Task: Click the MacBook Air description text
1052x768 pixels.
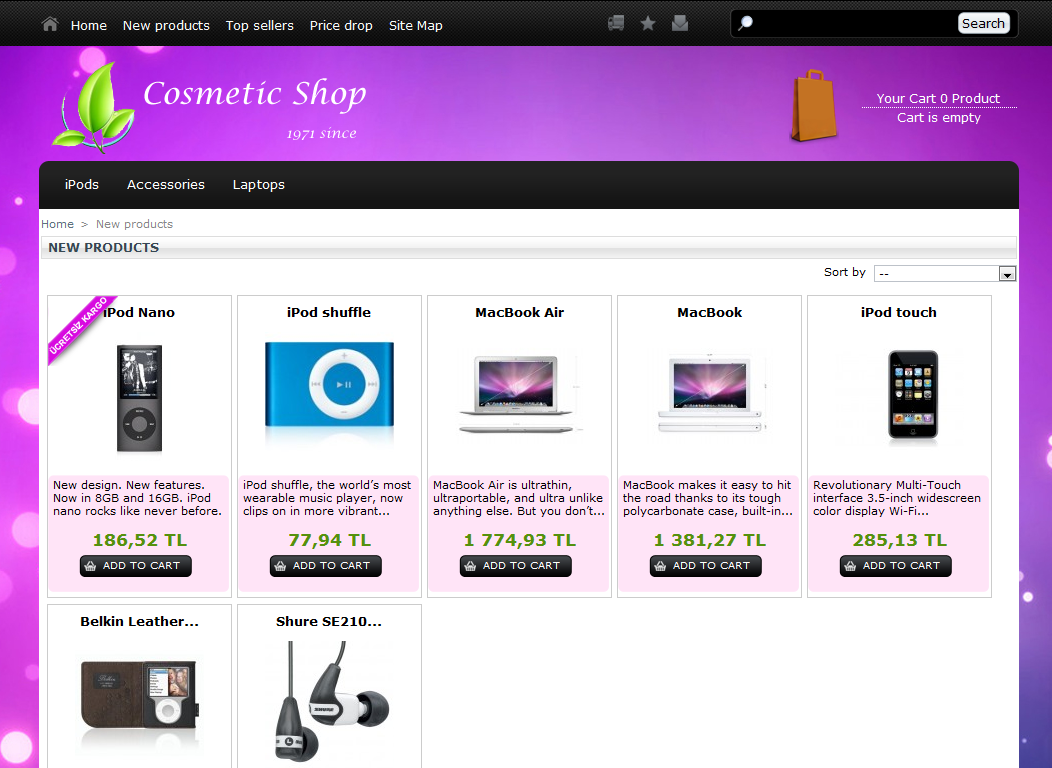Action: pos(519,498)
